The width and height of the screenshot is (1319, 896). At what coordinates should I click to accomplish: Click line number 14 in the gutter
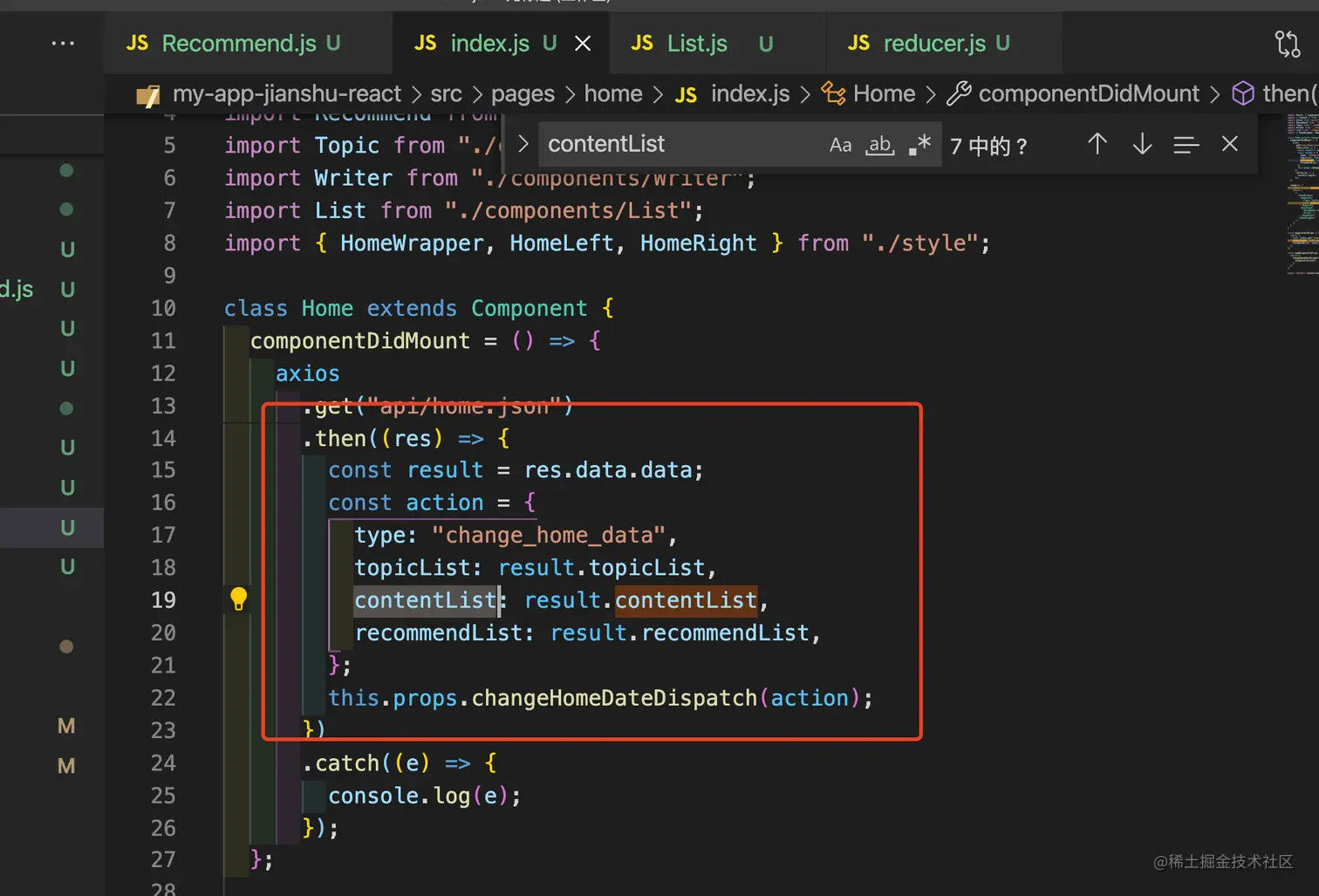coord(163,438)
